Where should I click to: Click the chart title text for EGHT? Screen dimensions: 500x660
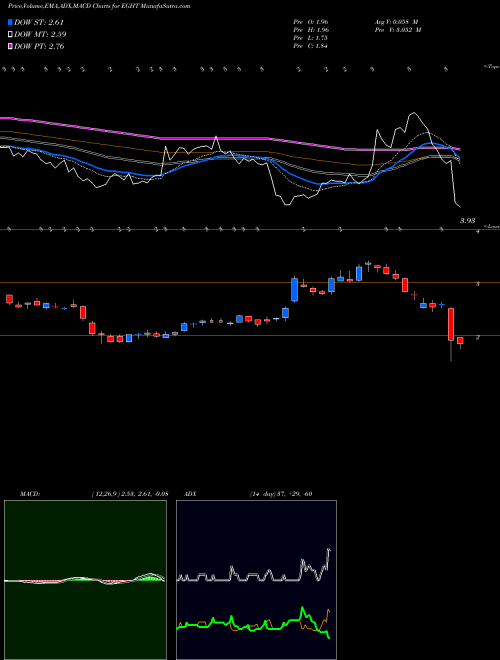(x=99, y=6)
